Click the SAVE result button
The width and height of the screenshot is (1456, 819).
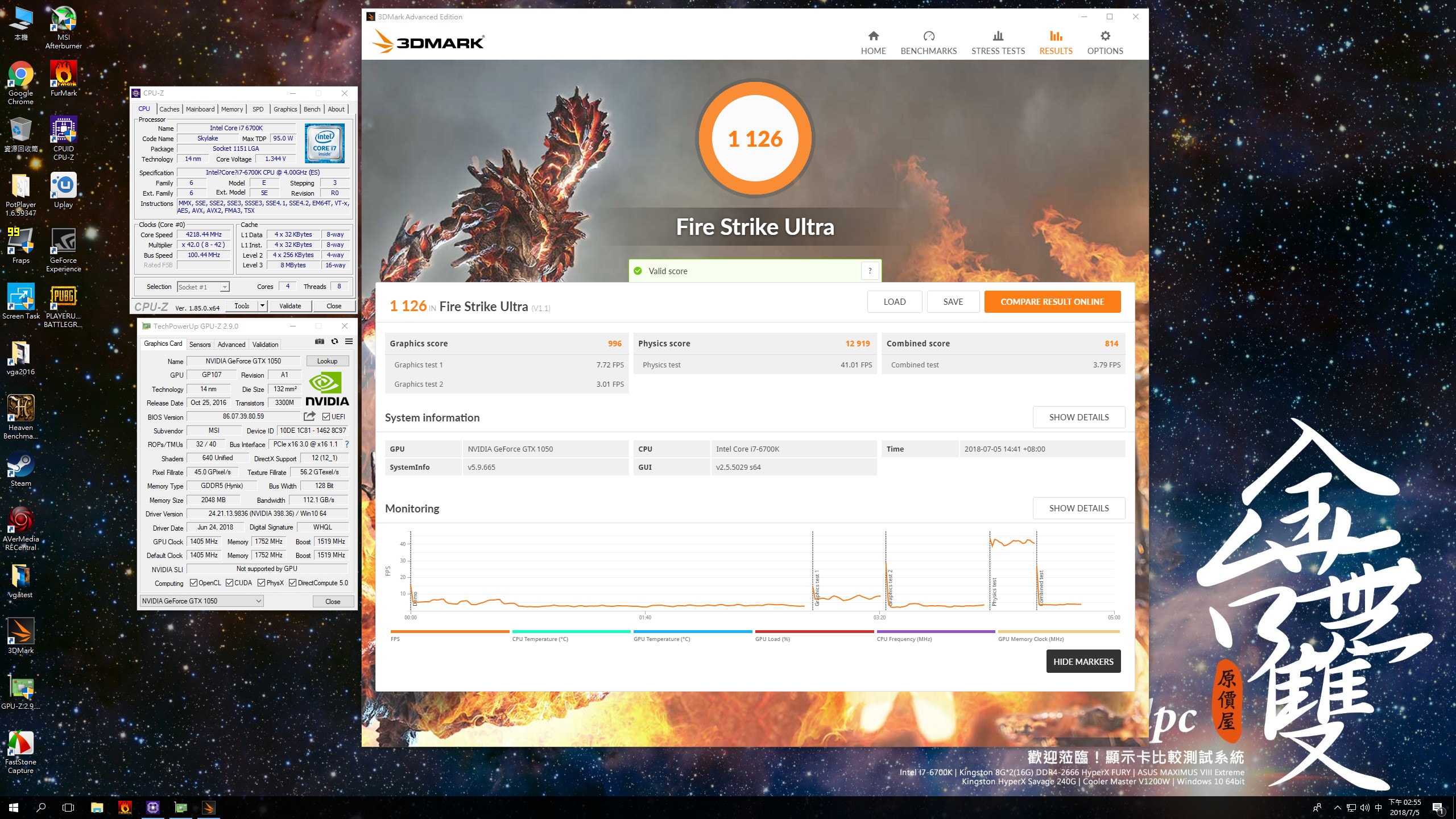coord(953,302)
